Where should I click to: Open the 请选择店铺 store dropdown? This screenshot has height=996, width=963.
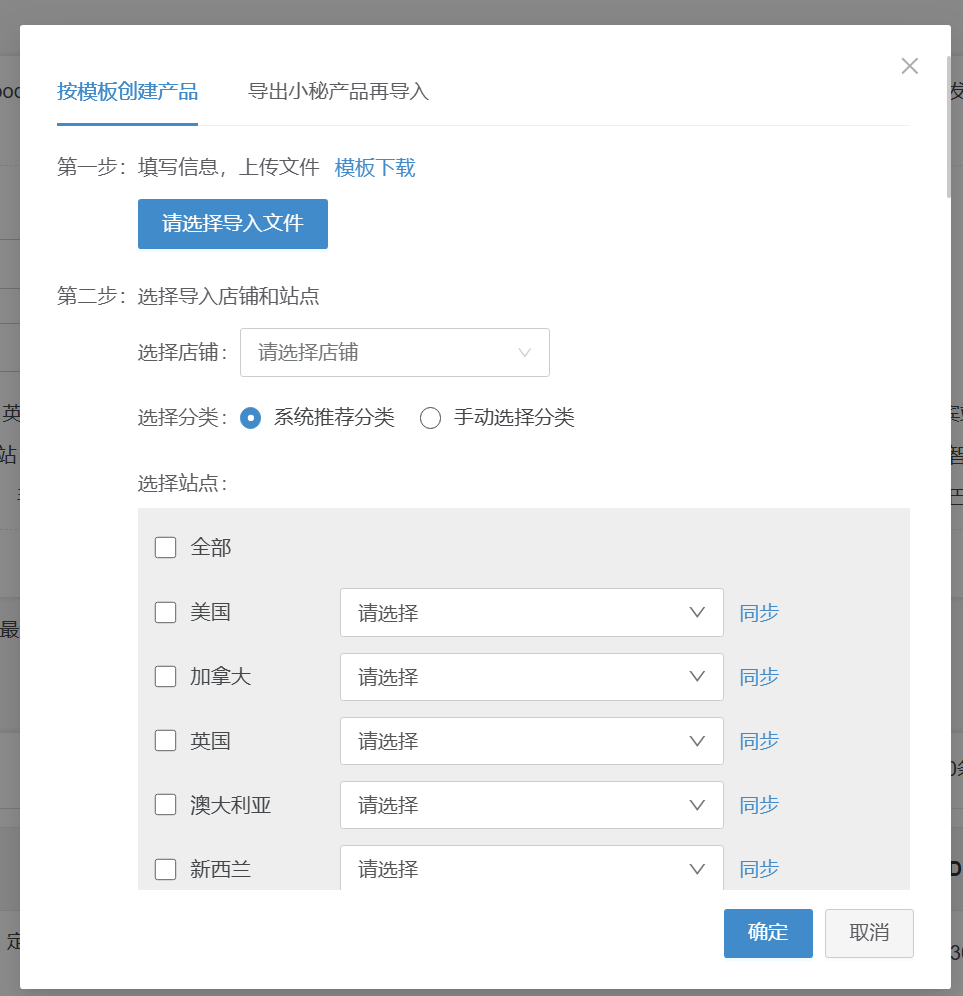[x=394, y=352]
